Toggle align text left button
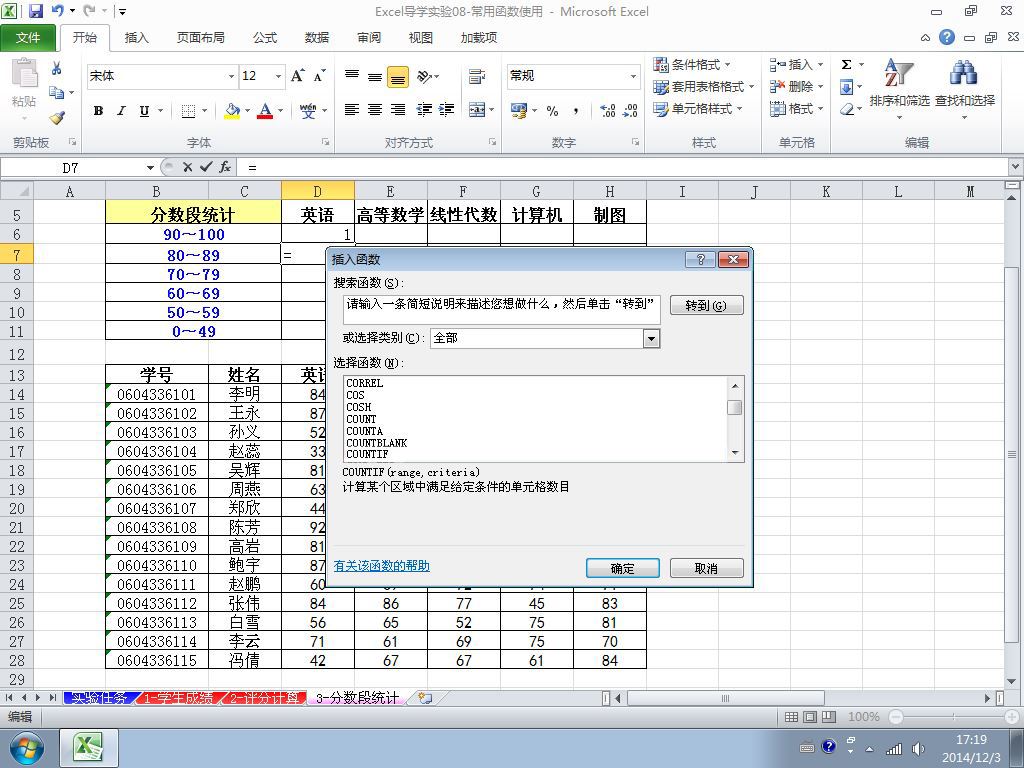Viewport: 1024px width, 768px height. 352,110
